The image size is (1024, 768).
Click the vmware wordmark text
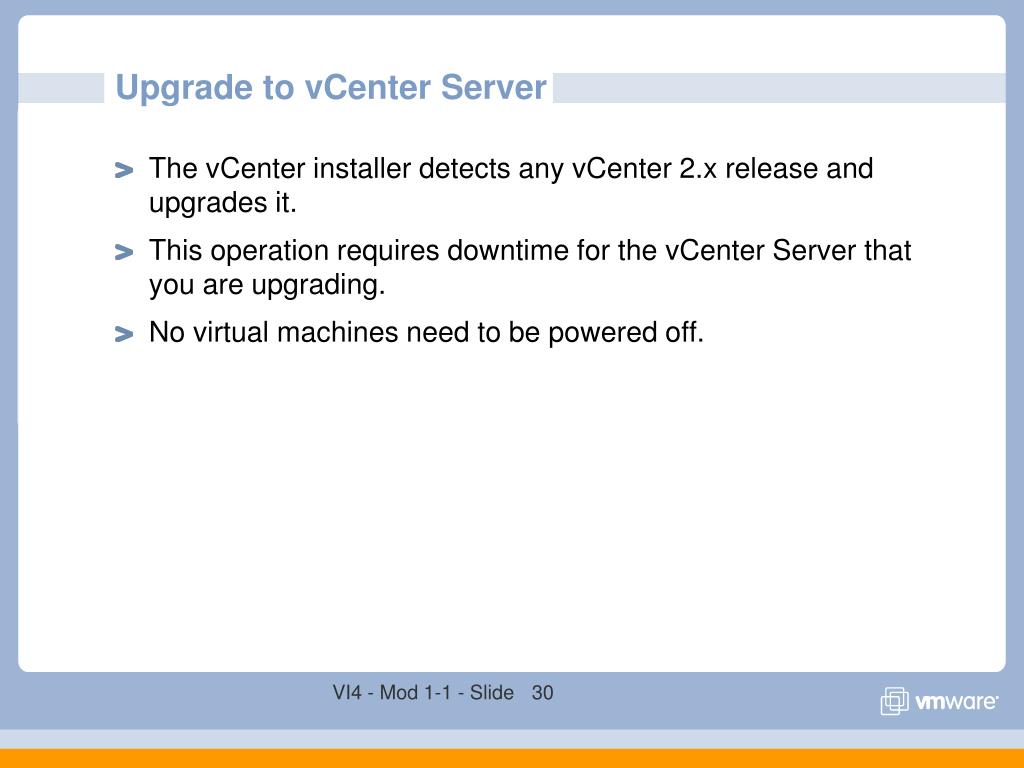click(x=956, y=701)
